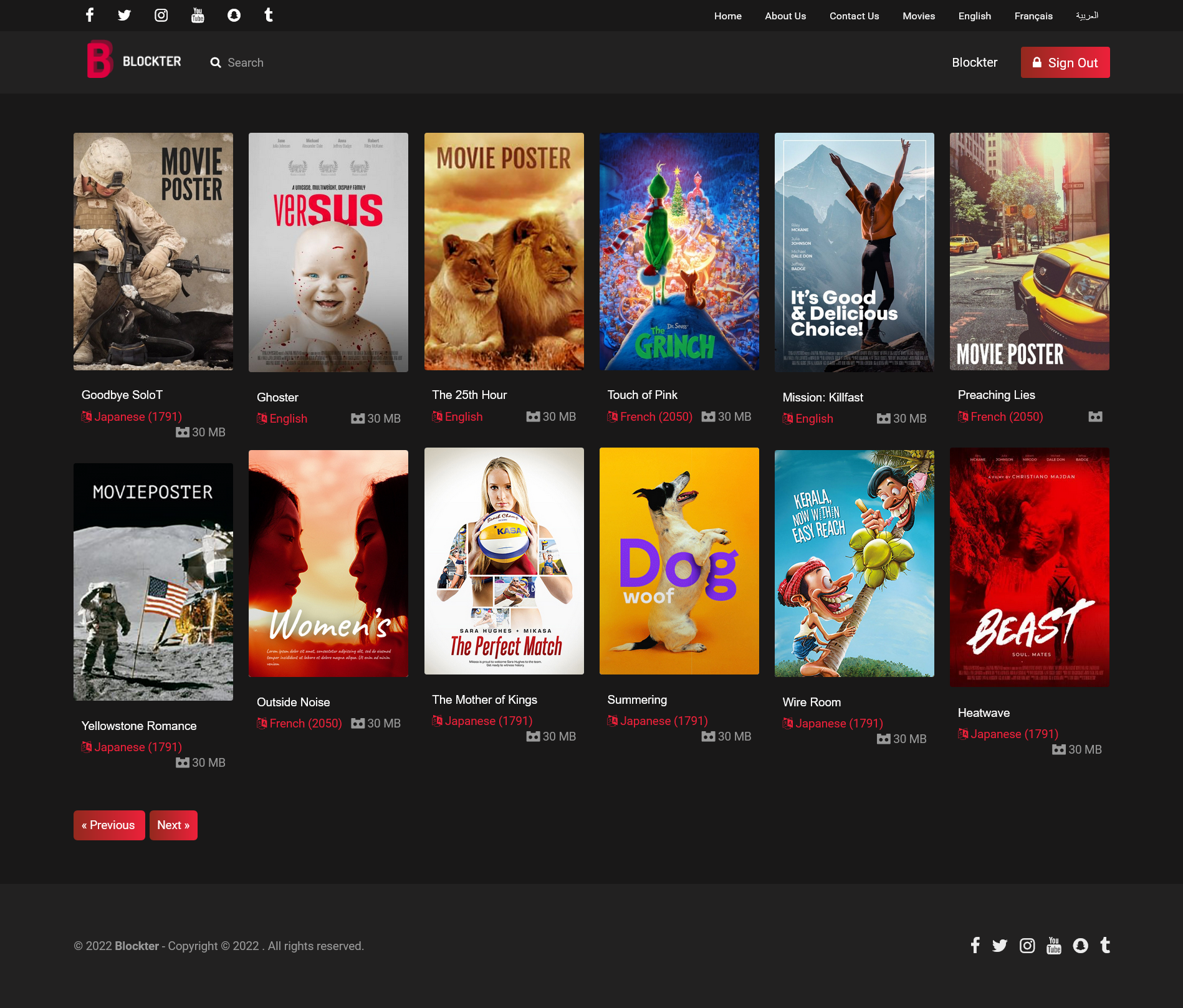The image size is (1183, 1008).
Task: Select the astronaut Movieposter thumbnail
Action: coord(153,582)
